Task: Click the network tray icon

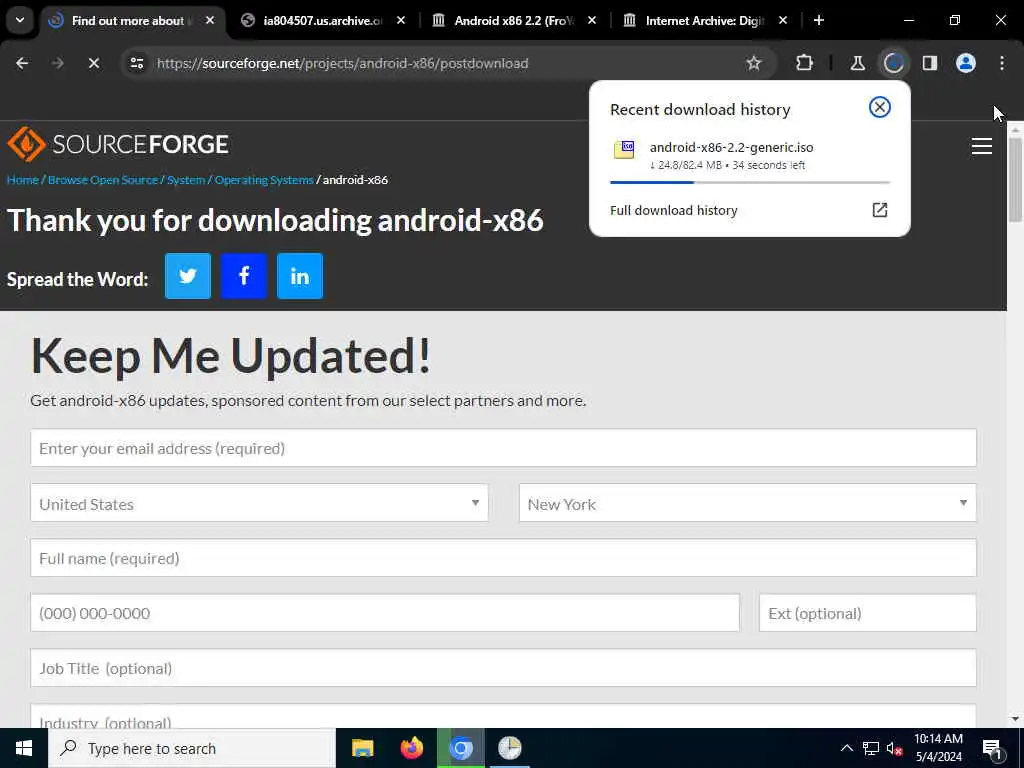Action: click(x=871, y=748)
